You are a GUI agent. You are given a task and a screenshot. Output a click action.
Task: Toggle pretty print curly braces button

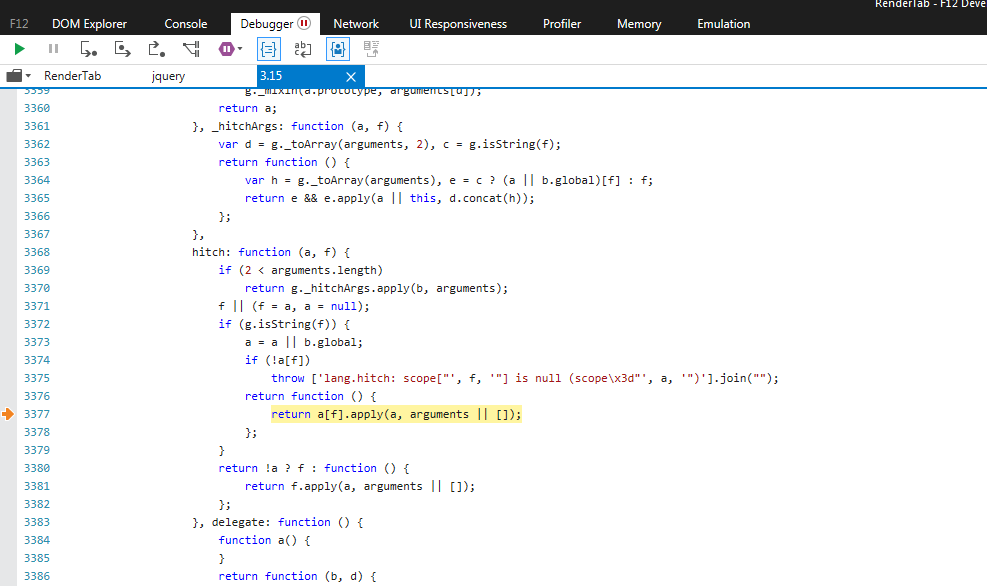pyautogui.click(x=269, y=49)
